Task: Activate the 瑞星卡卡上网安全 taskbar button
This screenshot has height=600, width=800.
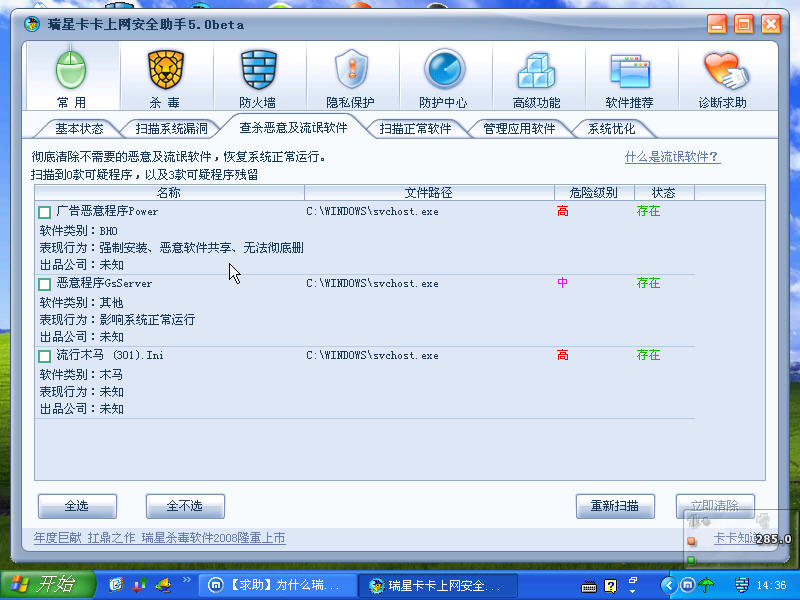Action: point(437,585)
